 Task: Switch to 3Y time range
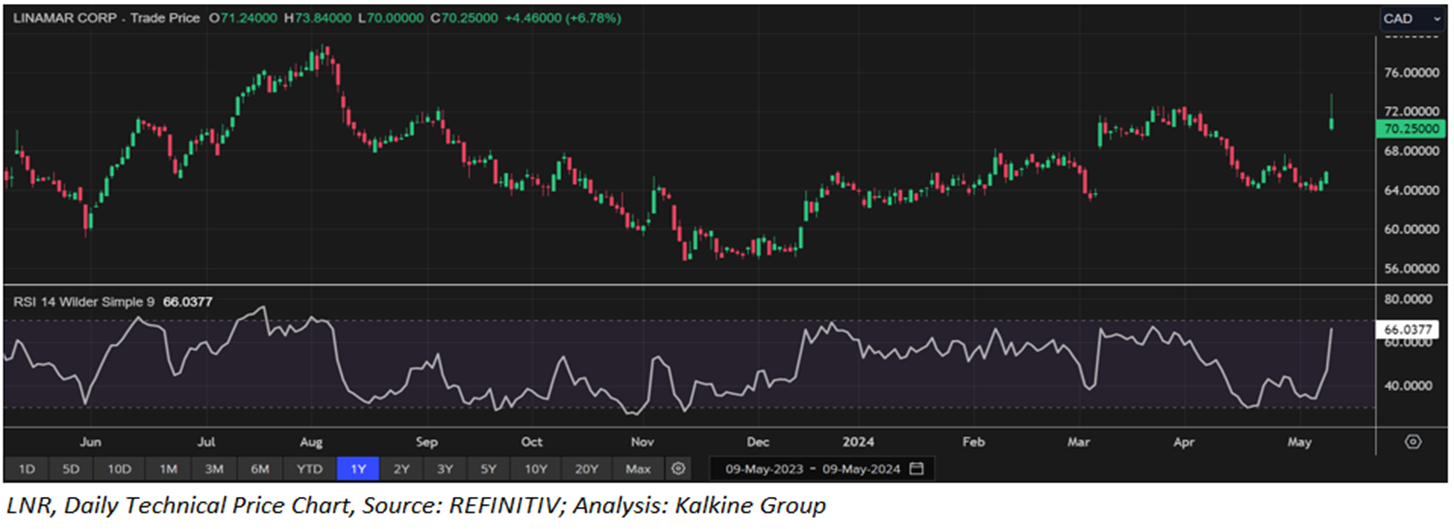click(445, 468)
